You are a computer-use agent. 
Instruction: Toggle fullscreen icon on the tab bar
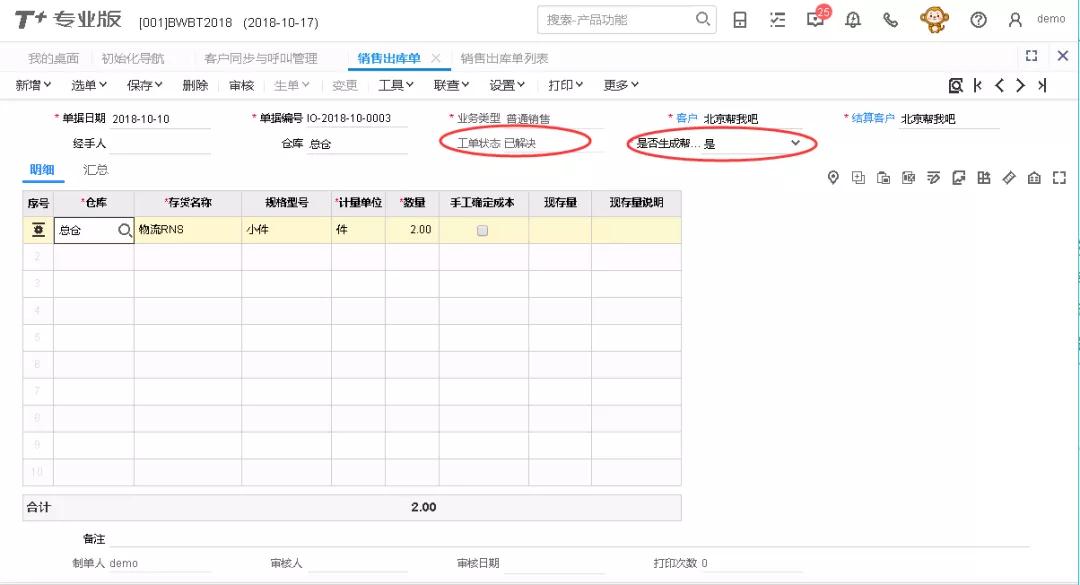click(1031, 56)
